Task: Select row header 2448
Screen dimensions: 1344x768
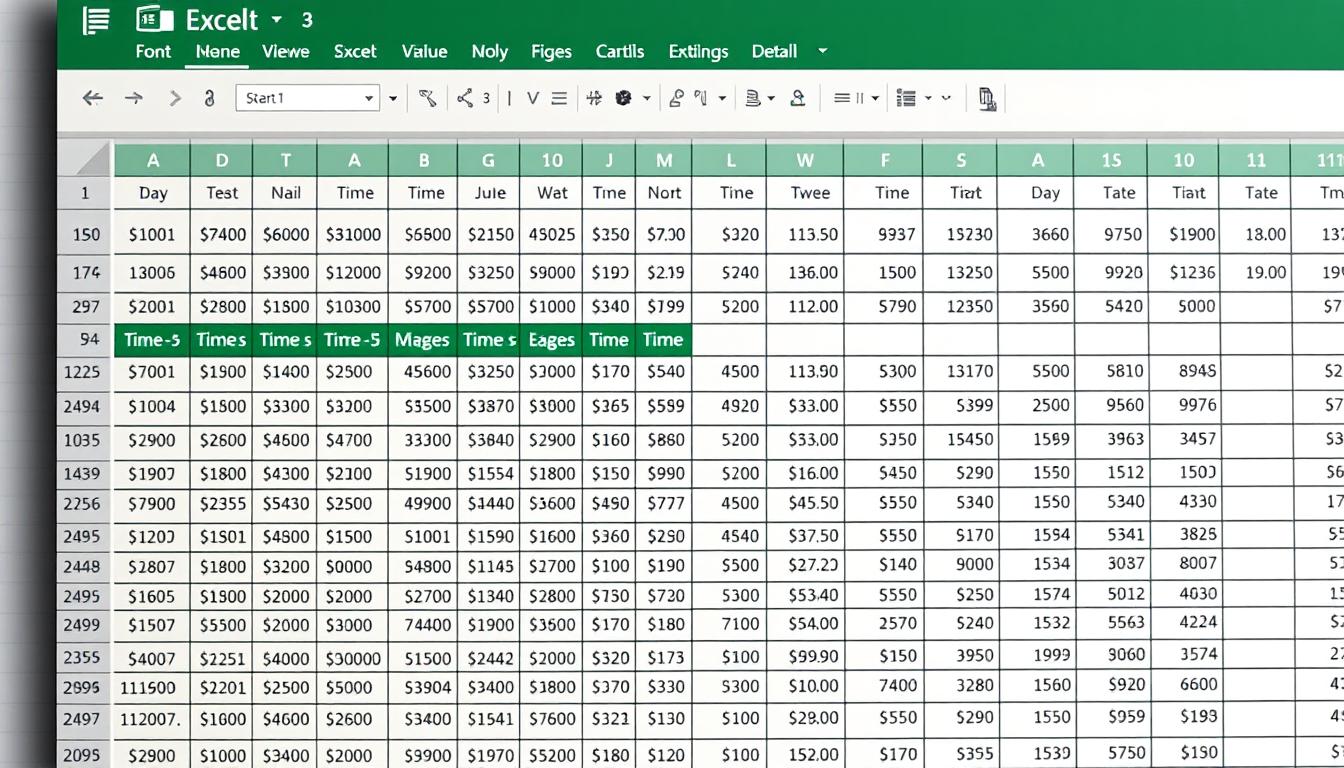Action: coord(85,566)
